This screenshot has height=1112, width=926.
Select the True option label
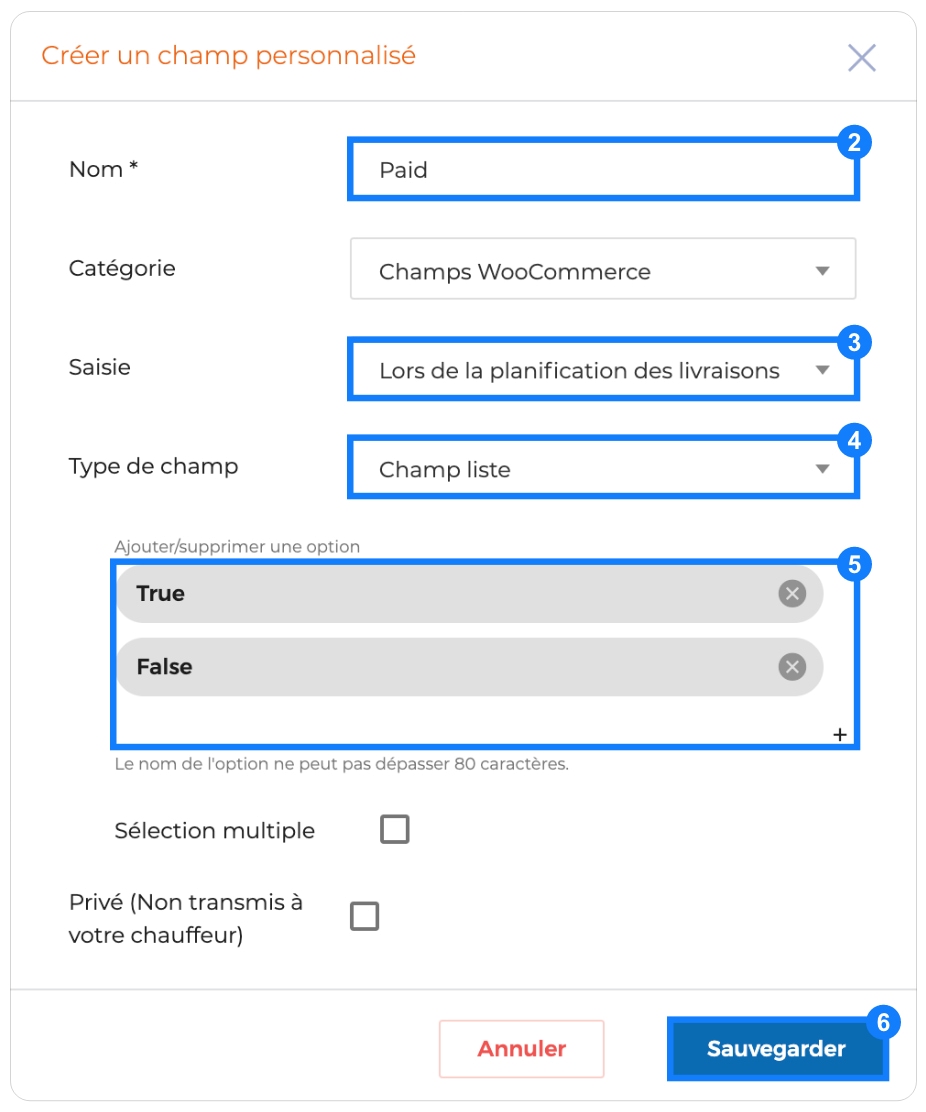click(x=160, y=594)
